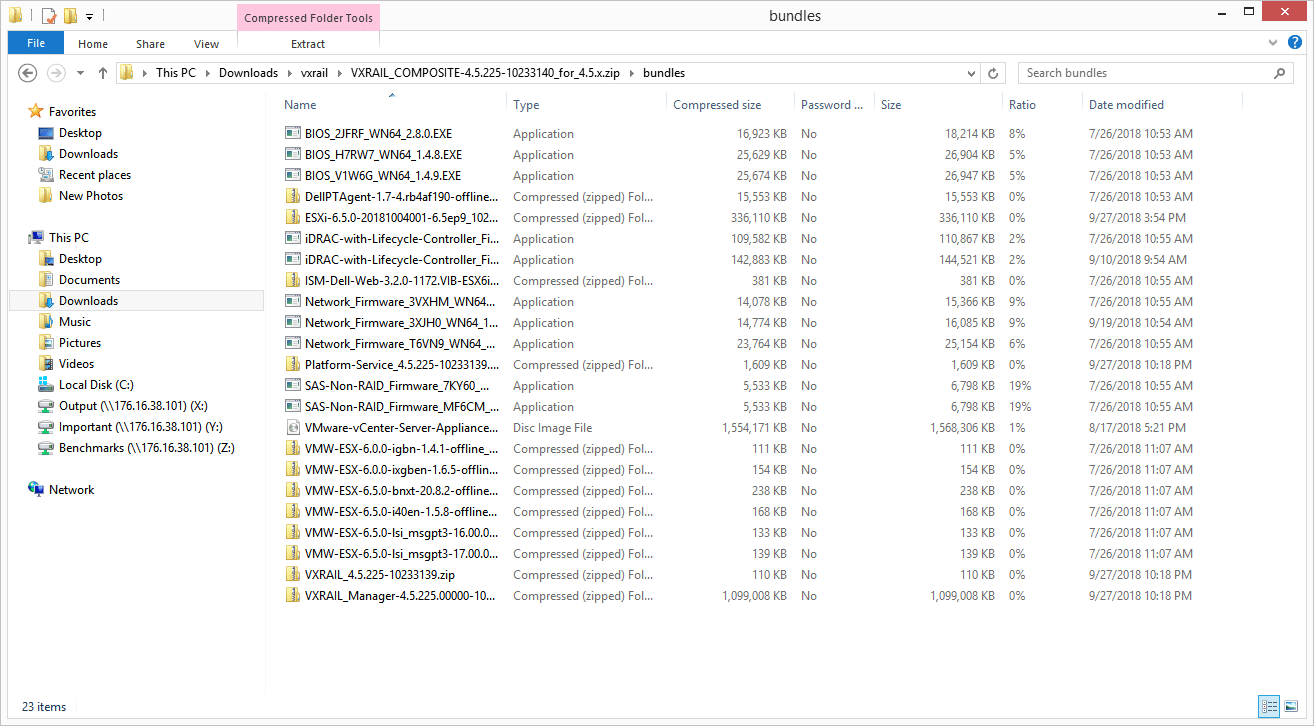Open the Share ribbon tab
This screenshot has width=1314, height=726.
[x=151, y=44]
